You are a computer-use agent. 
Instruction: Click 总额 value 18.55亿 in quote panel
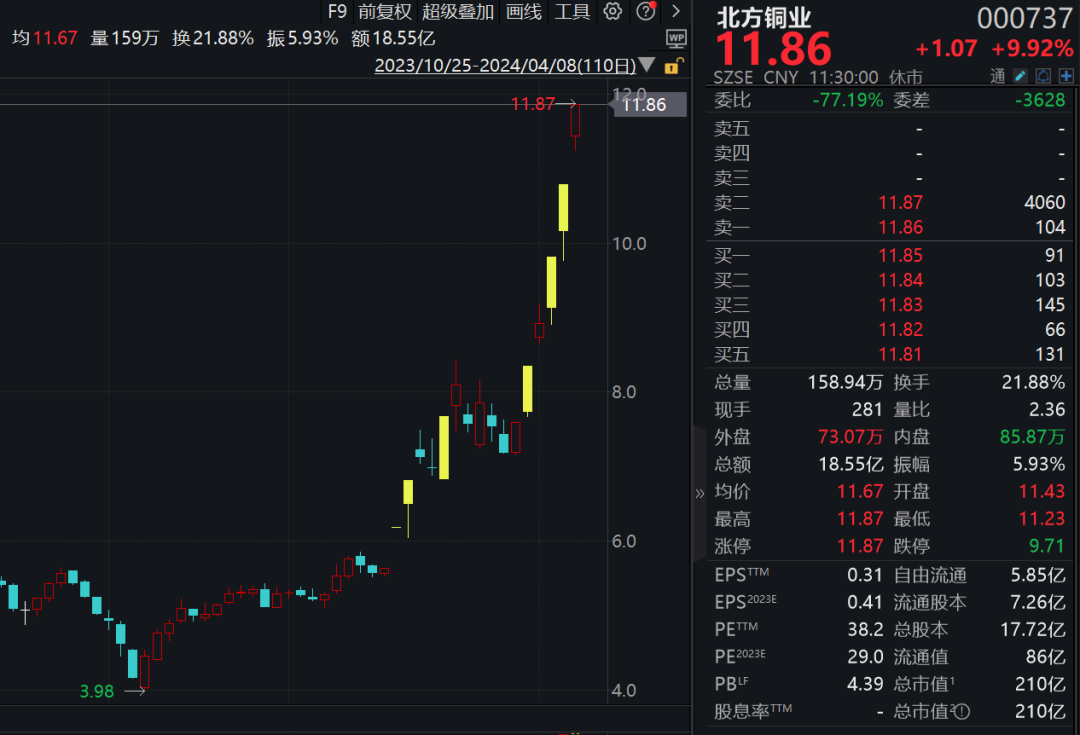[x=851, y=464]
